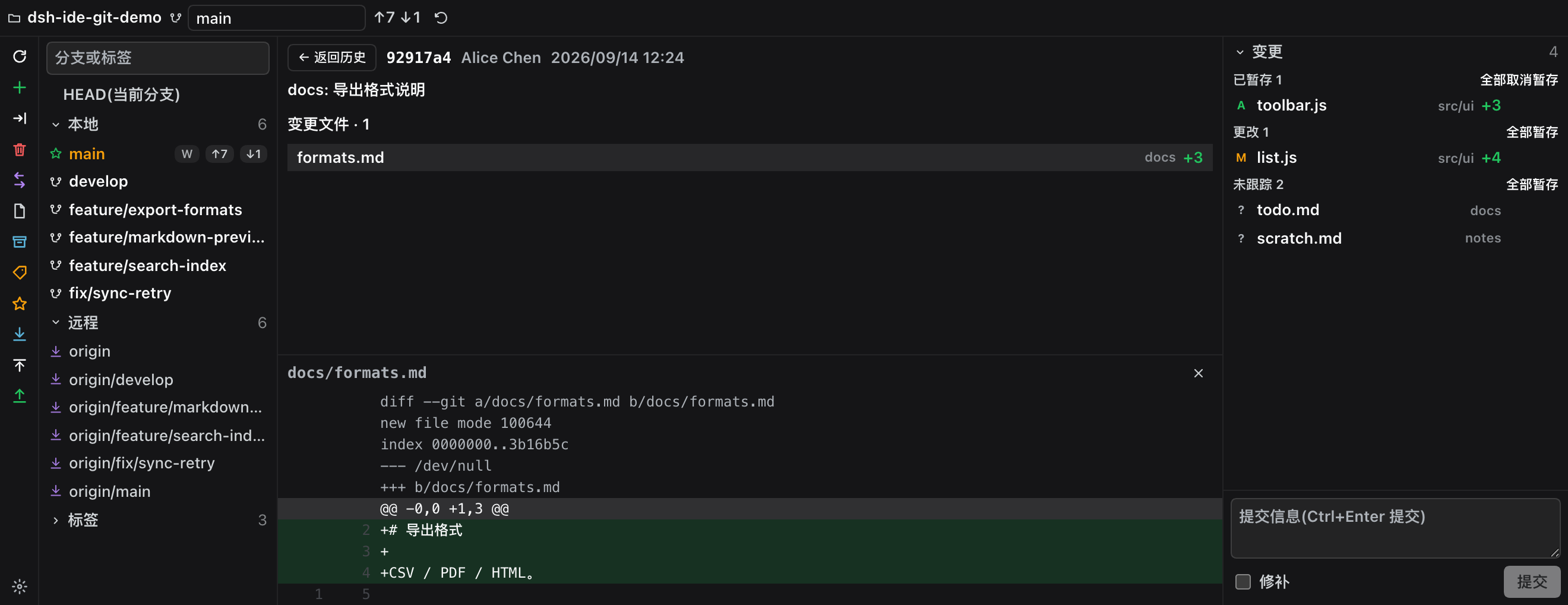Collapse the 远程 remote branches group
1568x605 pixels.
click(x=56, y=322)
